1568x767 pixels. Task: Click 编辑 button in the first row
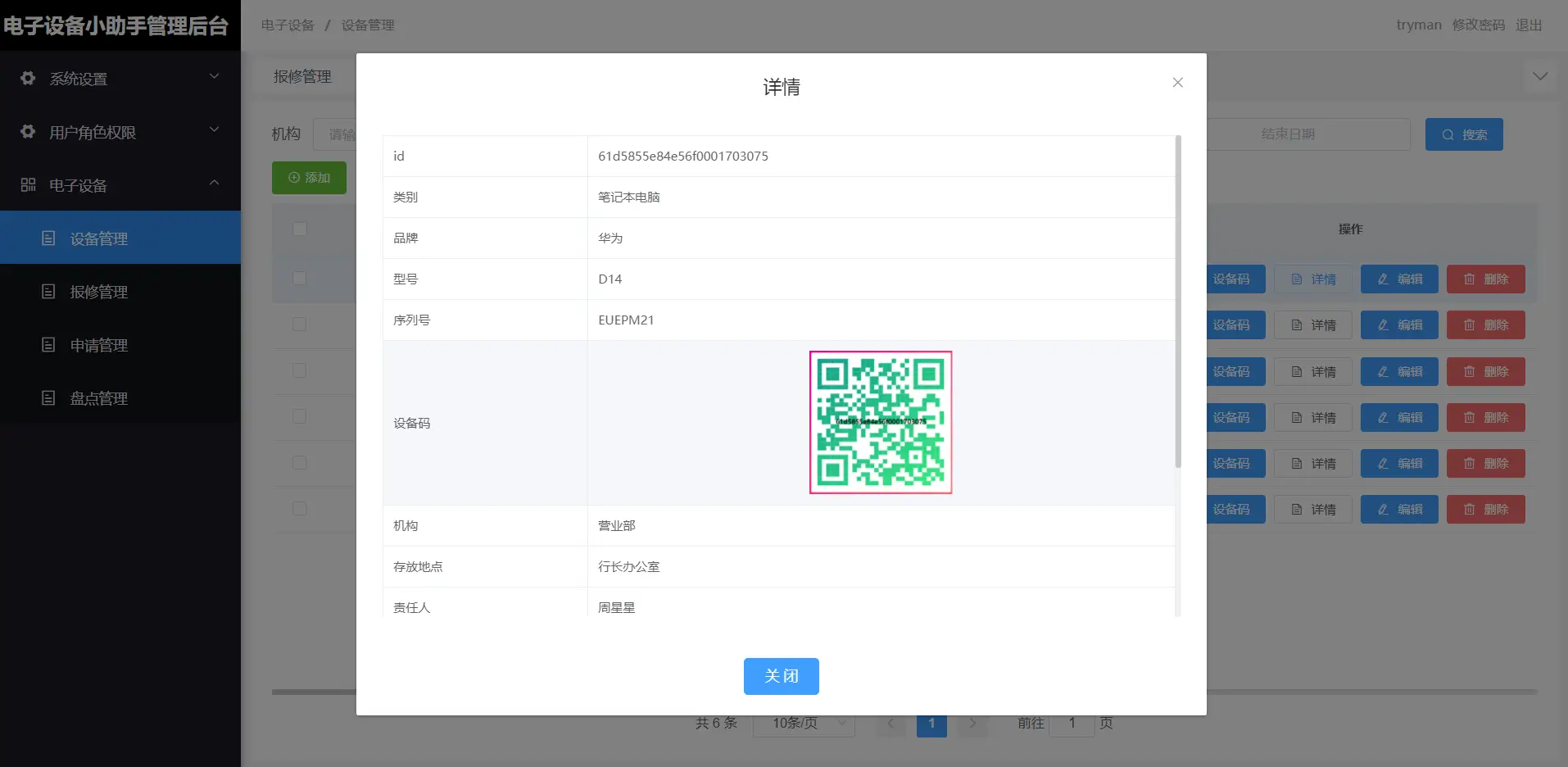1399,279
